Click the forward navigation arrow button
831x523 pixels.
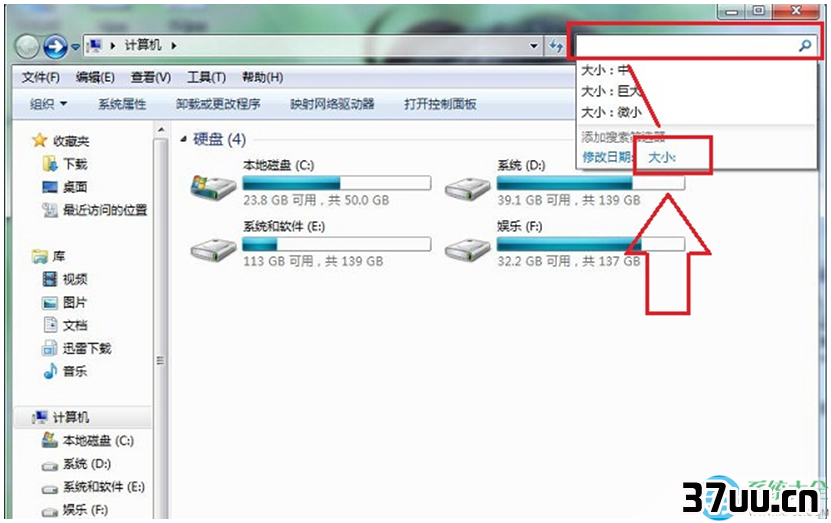click(x=55, y=47)
